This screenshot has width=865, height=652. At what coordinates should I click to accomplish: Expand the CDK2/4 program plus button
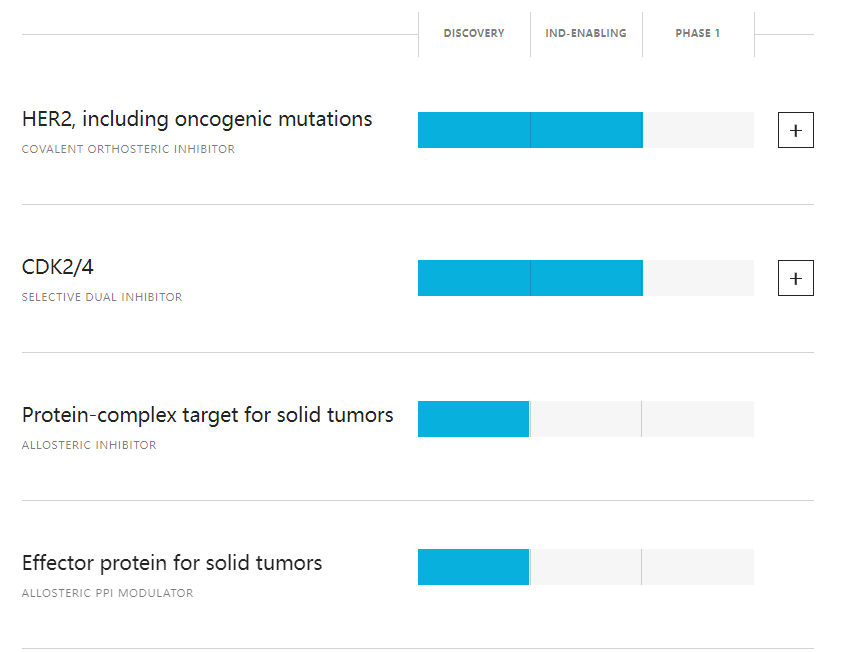pyautogui.click(x=795, y=278)
